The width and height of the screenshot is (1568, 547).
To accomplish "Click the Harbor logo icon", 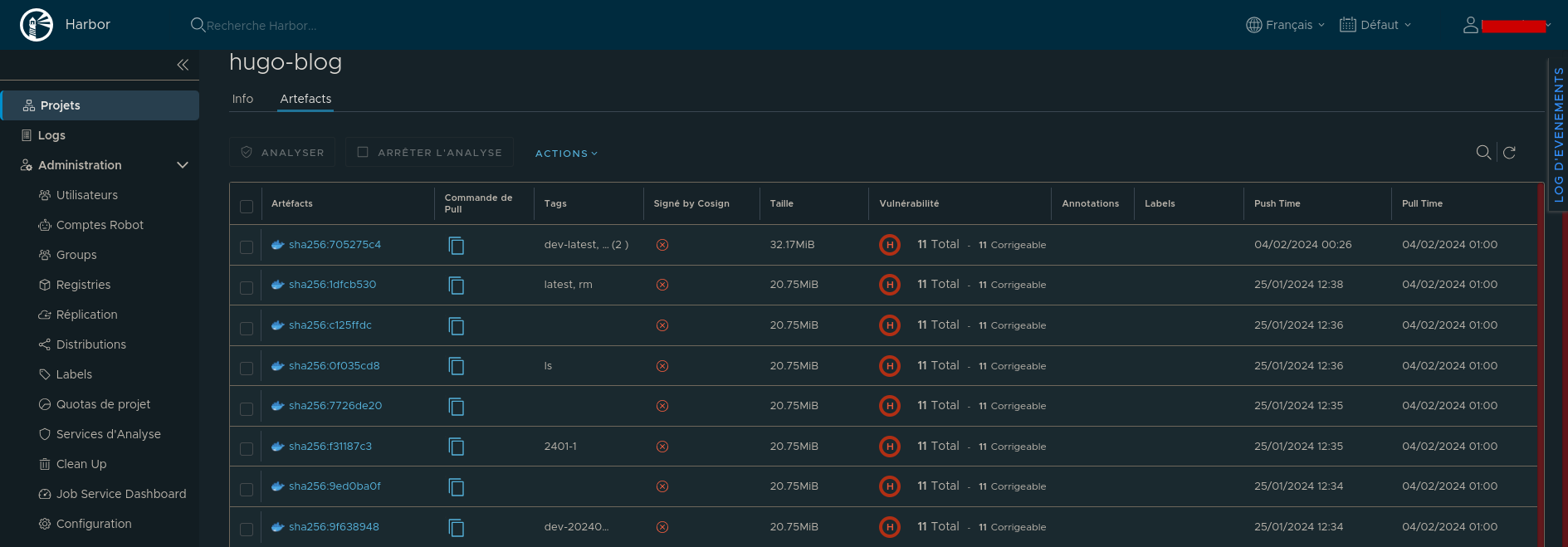I will point(37,25).
